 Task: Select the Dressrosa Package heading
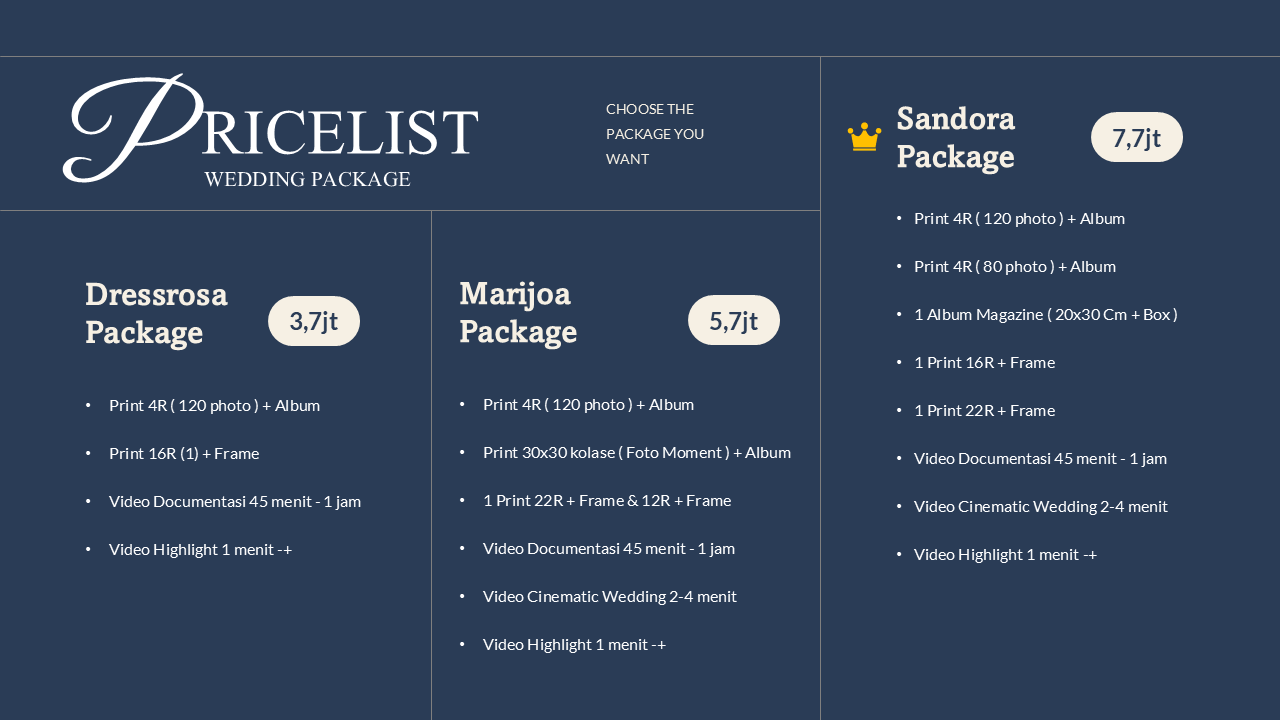coord(157,313)
